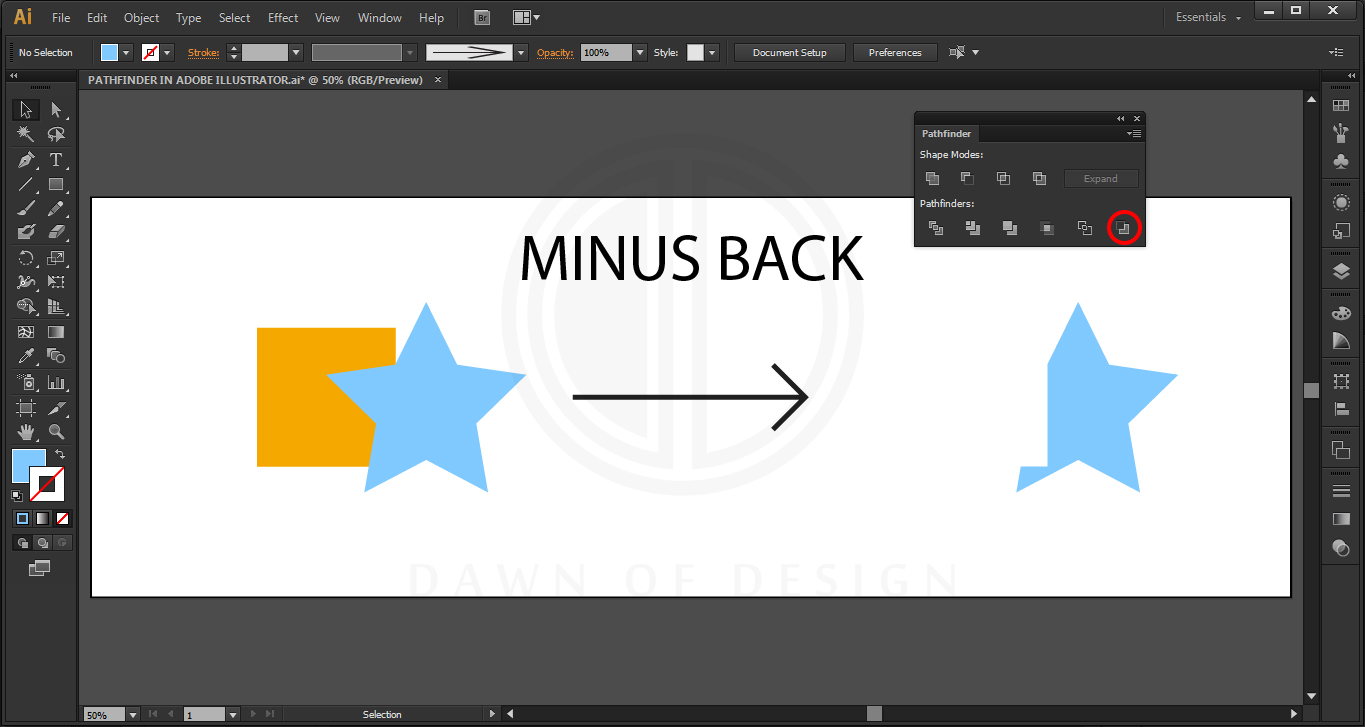Open the Opacity dropdown

coord(639,52)
